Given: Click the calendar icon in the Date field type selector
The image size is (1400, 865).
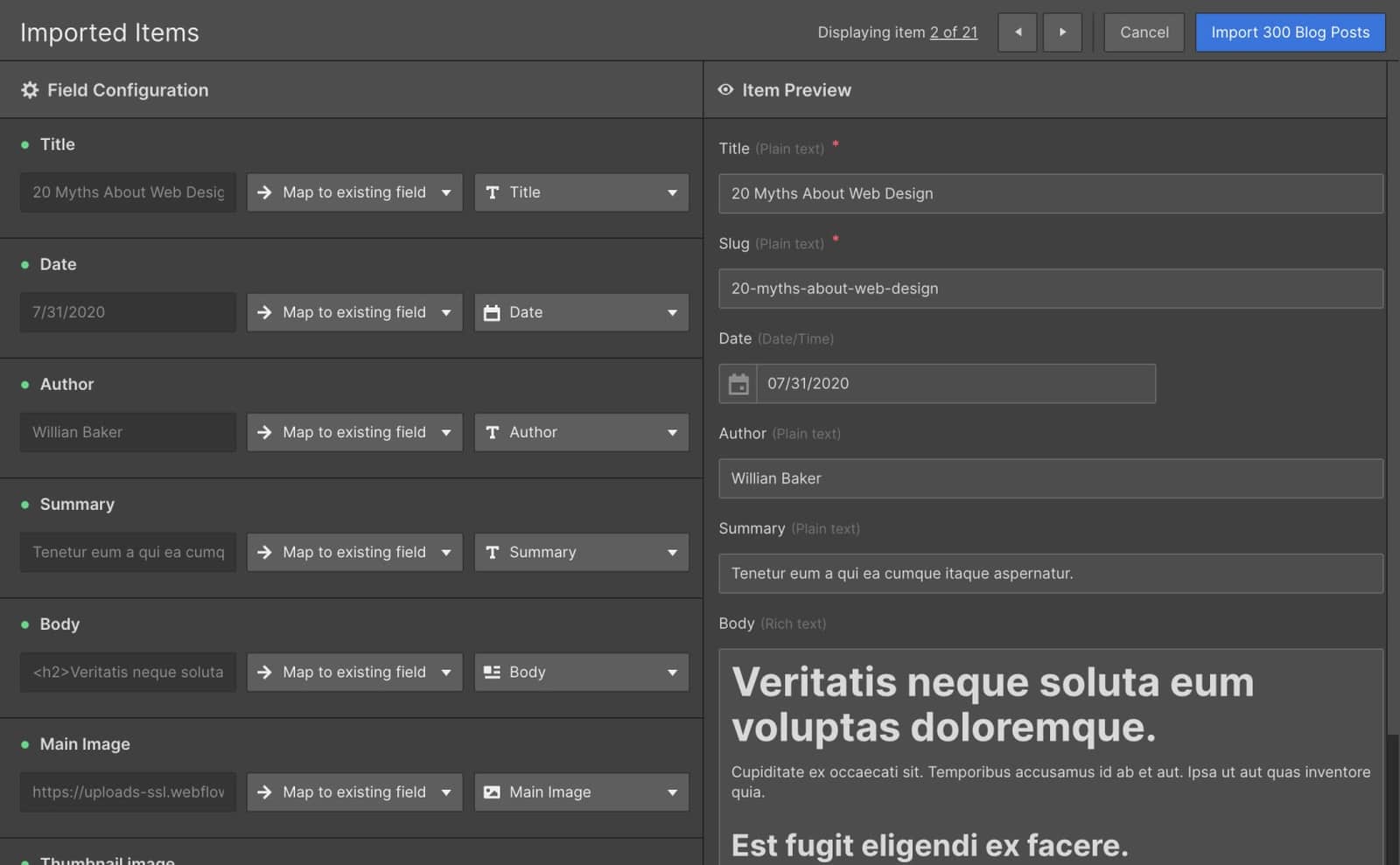Looking at the screenshot, I should tap(491, 312).
